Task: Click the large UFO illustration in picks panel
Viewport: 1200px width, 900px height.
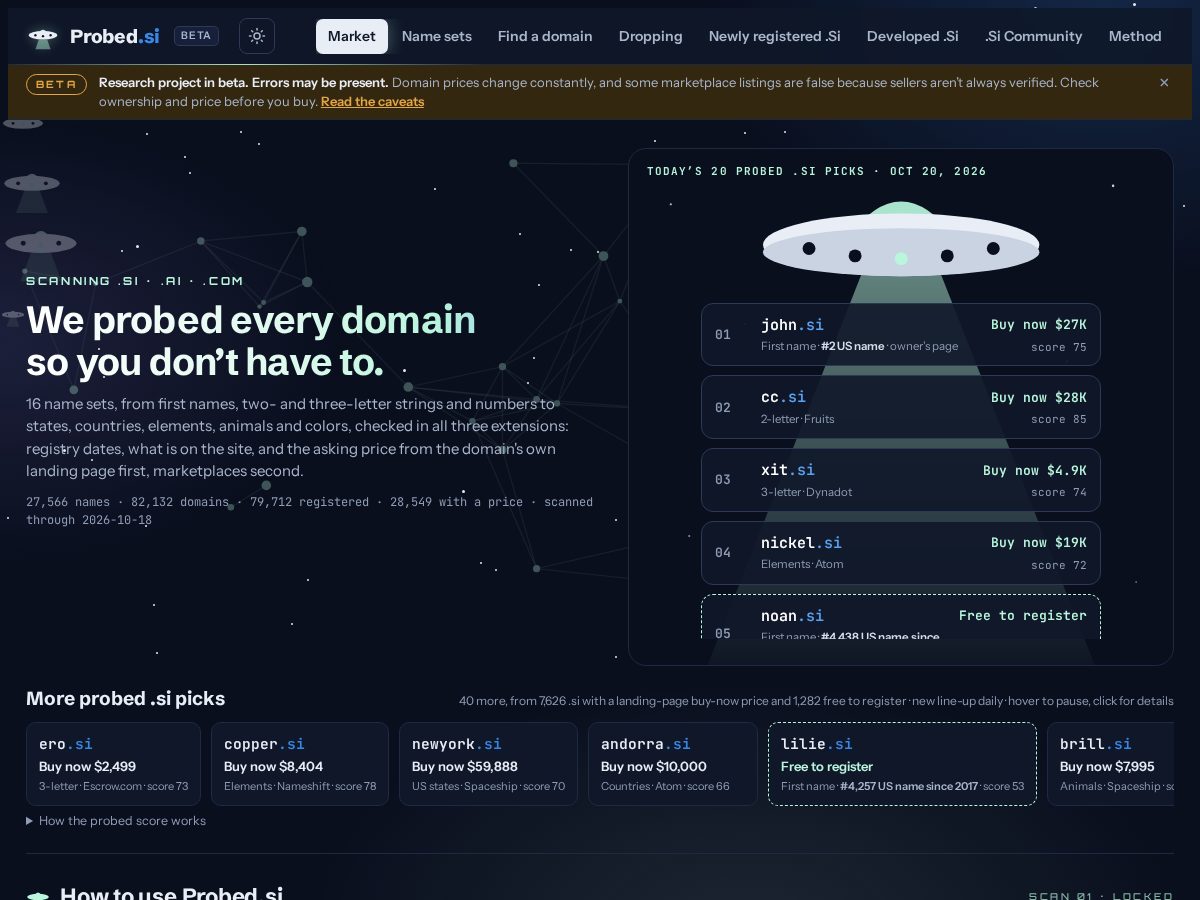Action: click(x=901, y=240)
